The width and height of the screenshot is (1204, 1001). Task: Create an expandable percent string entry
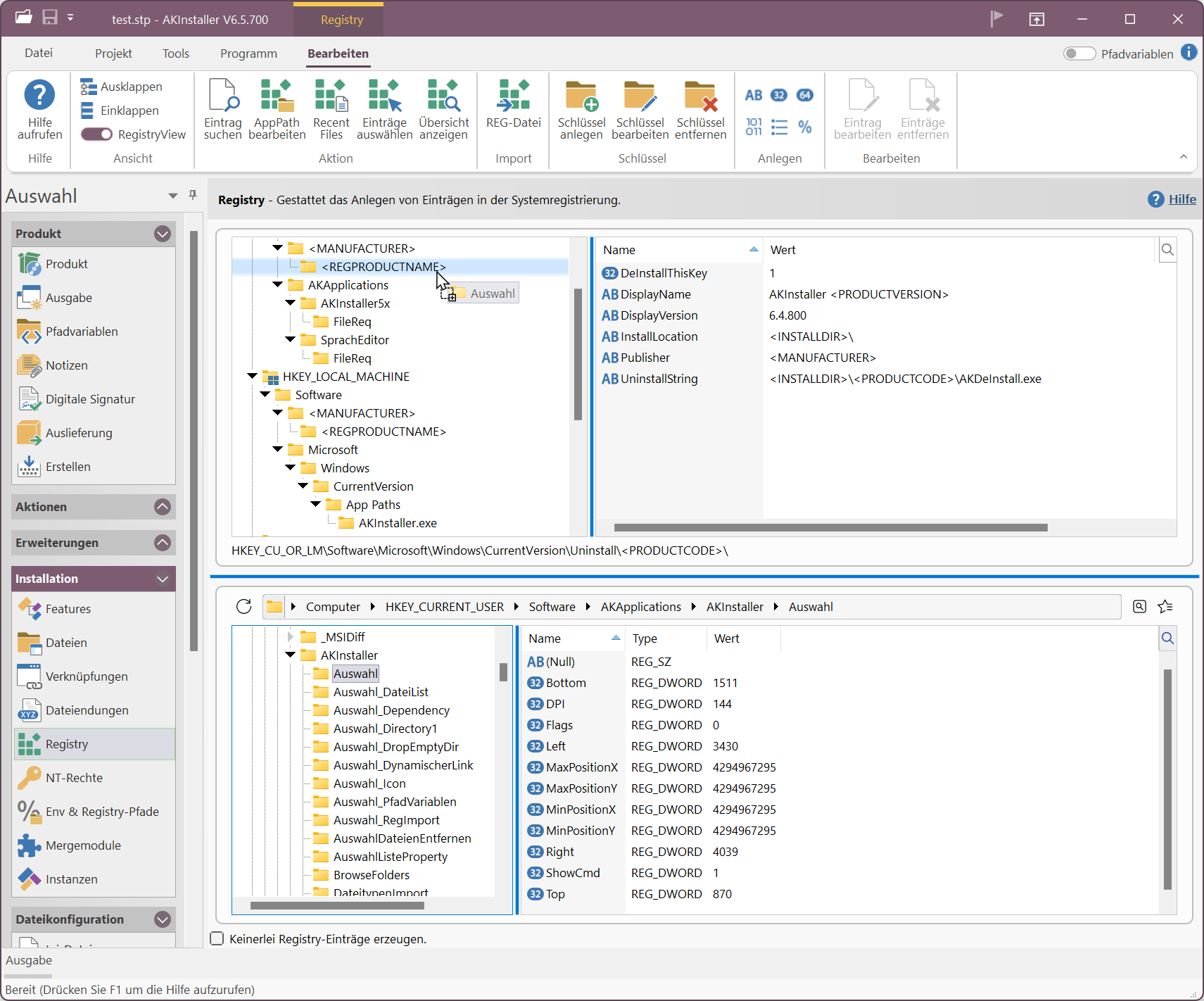pyautogui.click(x=805, y=127)
